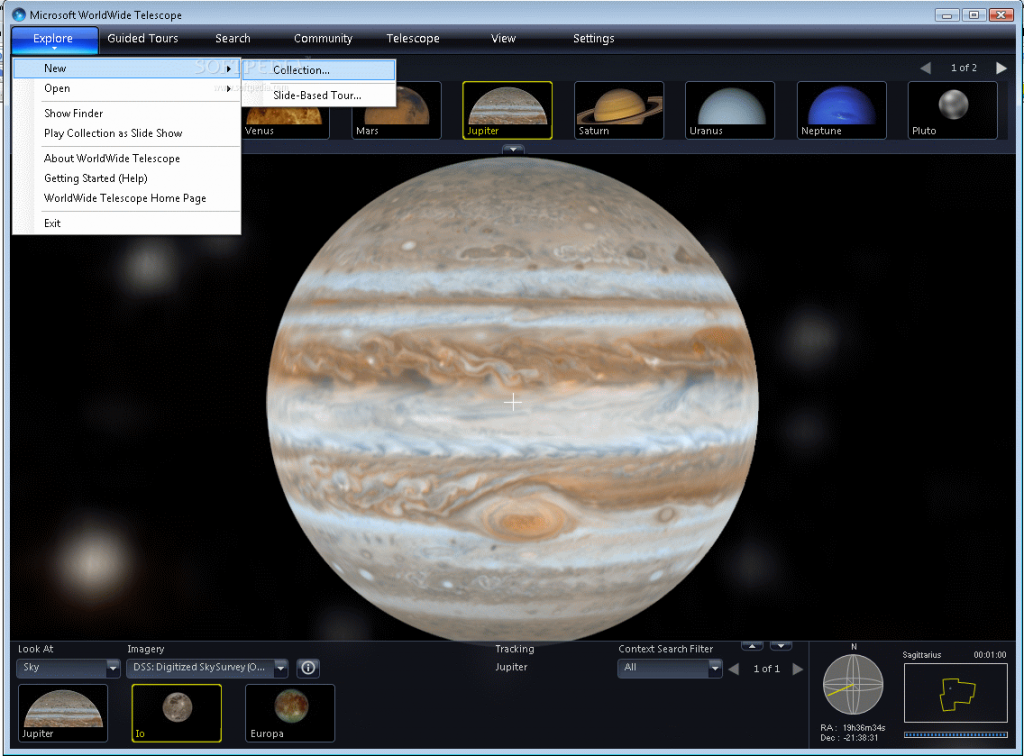Open the Explore menu tab
This screenshot has width=1024, height=756.
point(54,39)
